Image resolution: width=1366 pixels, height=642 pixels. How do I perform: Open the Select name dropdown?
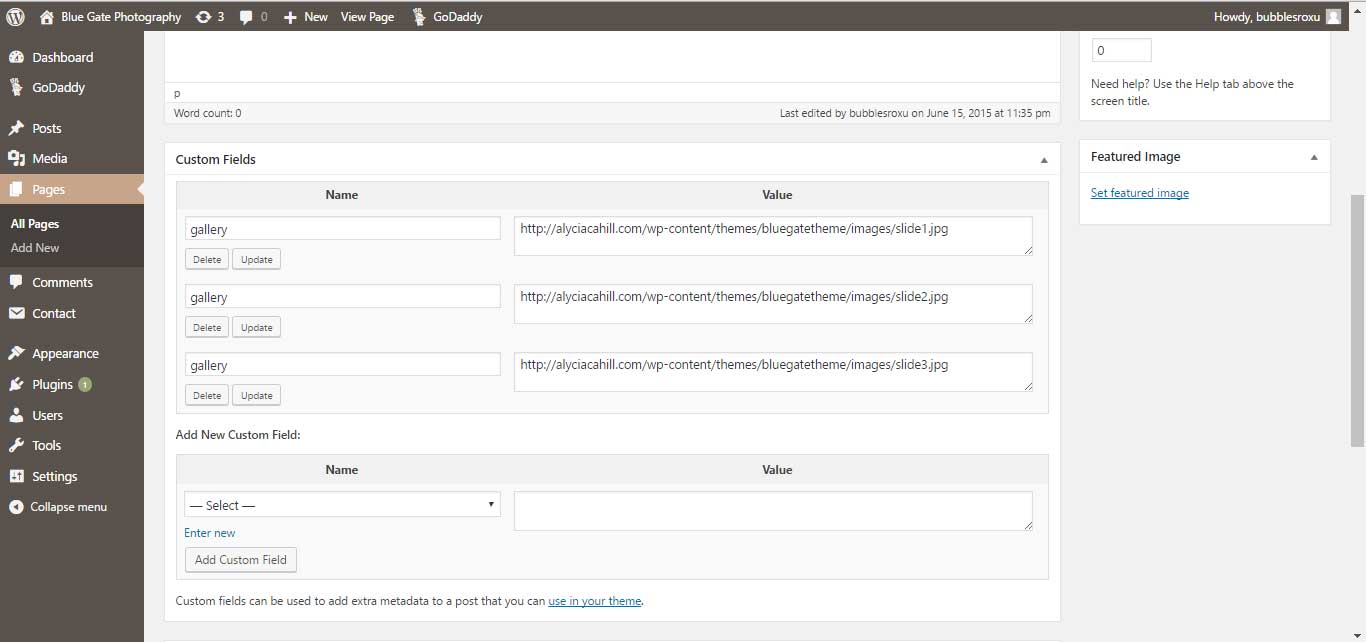[342, 505]
